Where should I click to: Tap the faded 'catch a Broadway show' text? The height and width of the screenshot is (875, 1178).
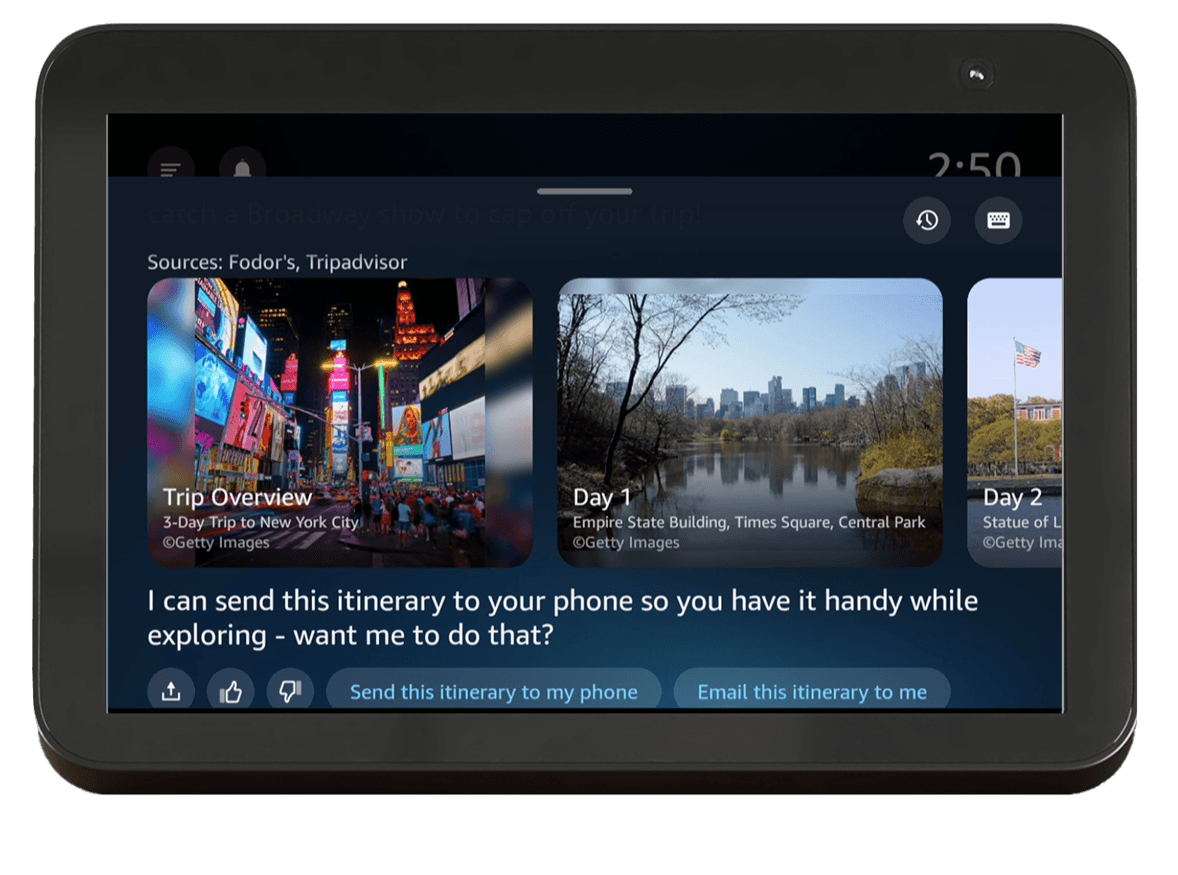(425, 214)
